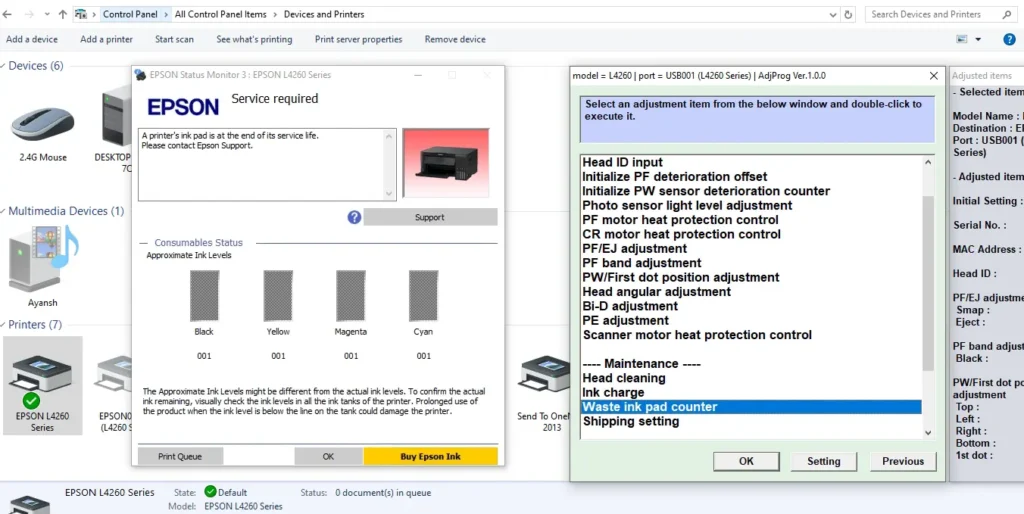The height and width of the screenshot is (514, 1024).
Task: Click the Previous button in AdjProg
Action: (x=903, y=461)
